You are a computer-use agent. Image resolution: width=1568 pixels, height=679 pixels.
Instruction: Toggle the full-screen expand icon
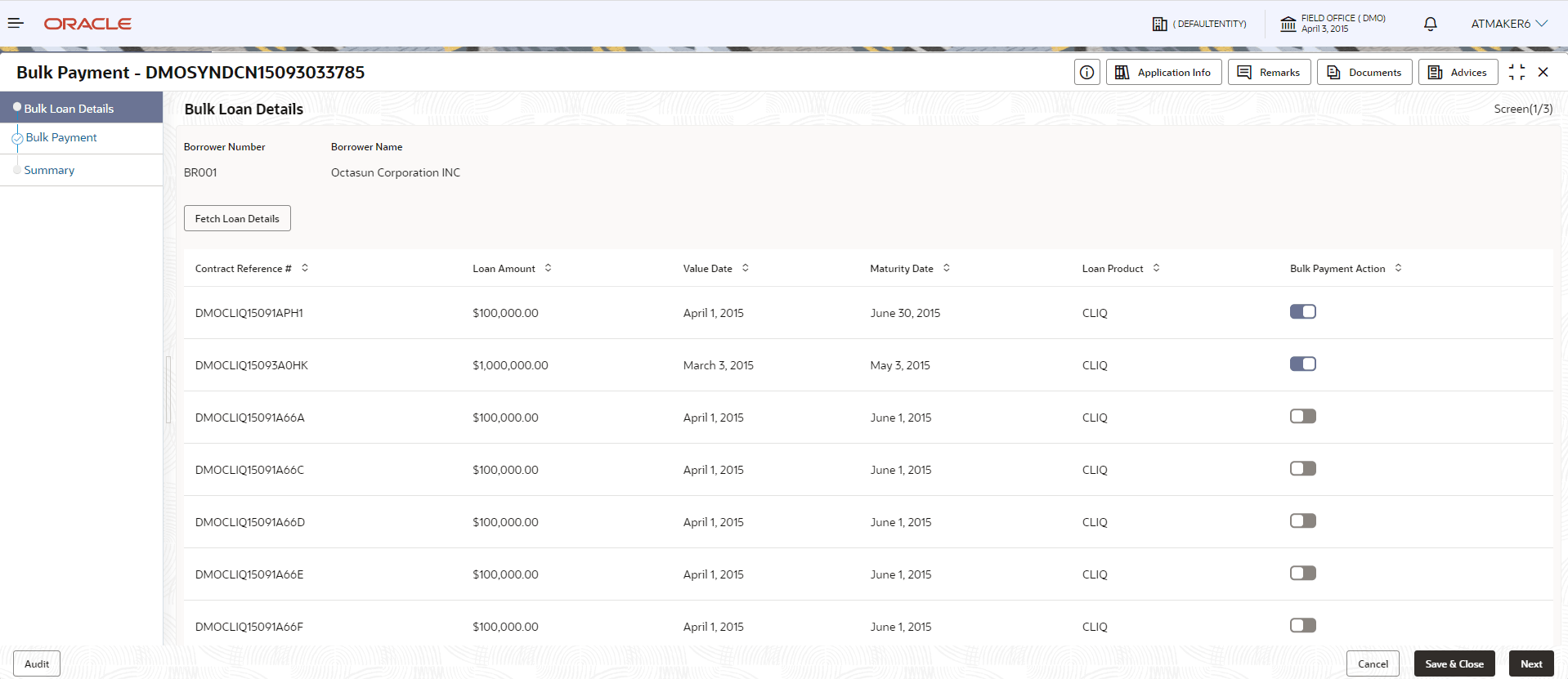[x=1516, y=73]
